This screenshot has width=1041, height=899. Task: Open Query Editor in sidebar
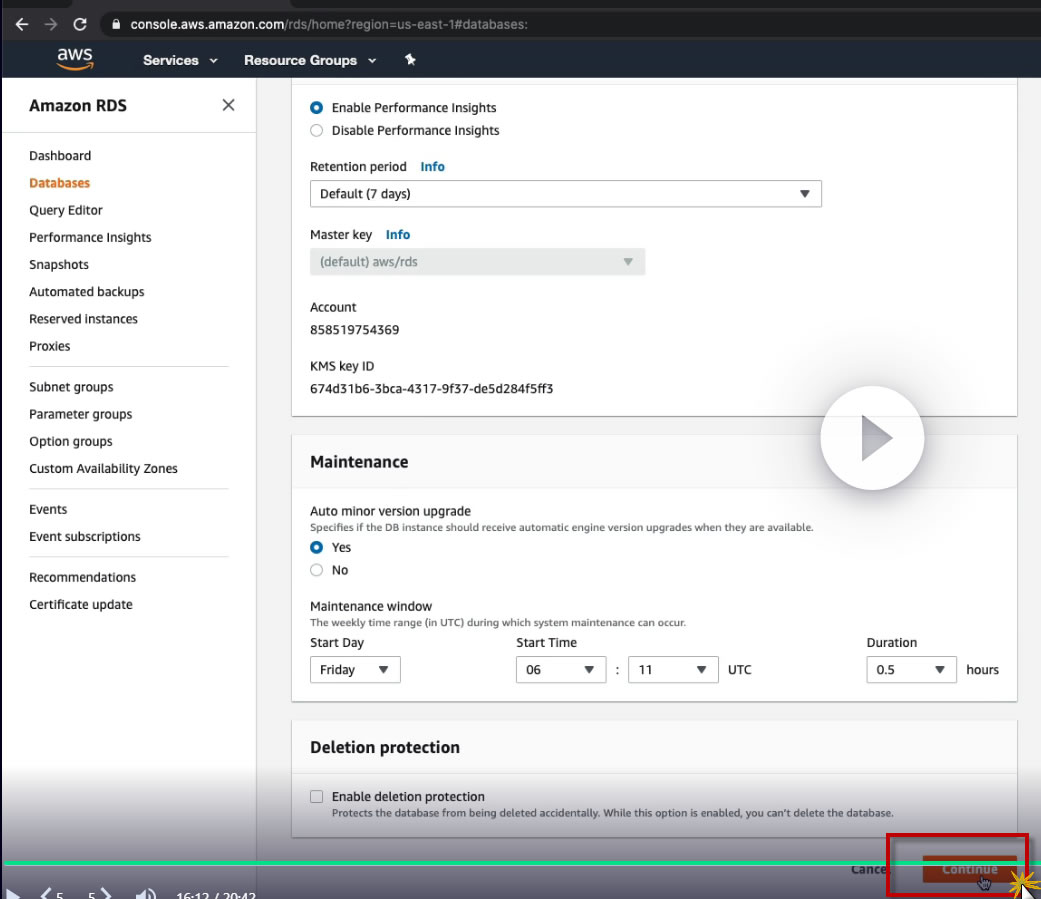click(66, 210)
